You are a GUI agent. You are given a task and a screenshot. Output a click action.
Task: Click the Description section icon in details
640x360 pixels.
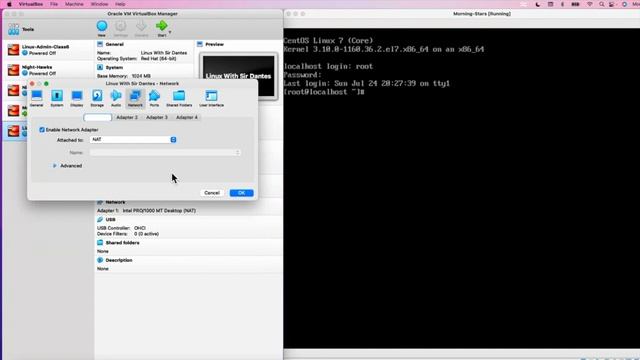100,260
